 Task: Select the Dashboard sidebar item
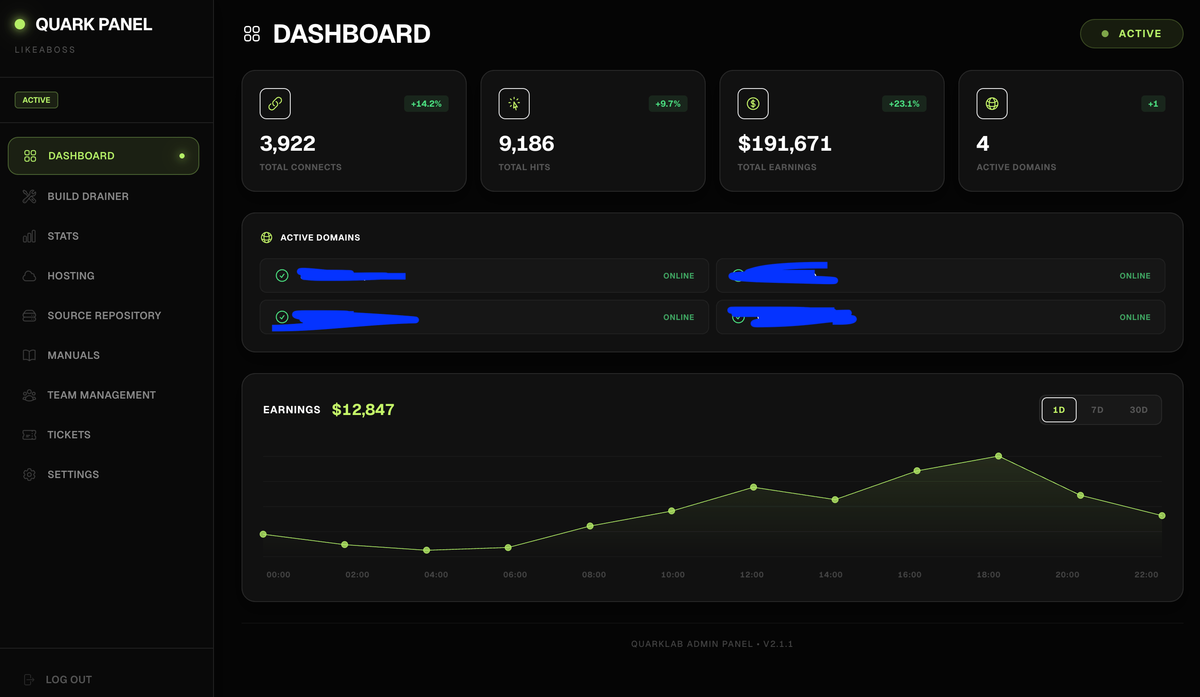104,156
